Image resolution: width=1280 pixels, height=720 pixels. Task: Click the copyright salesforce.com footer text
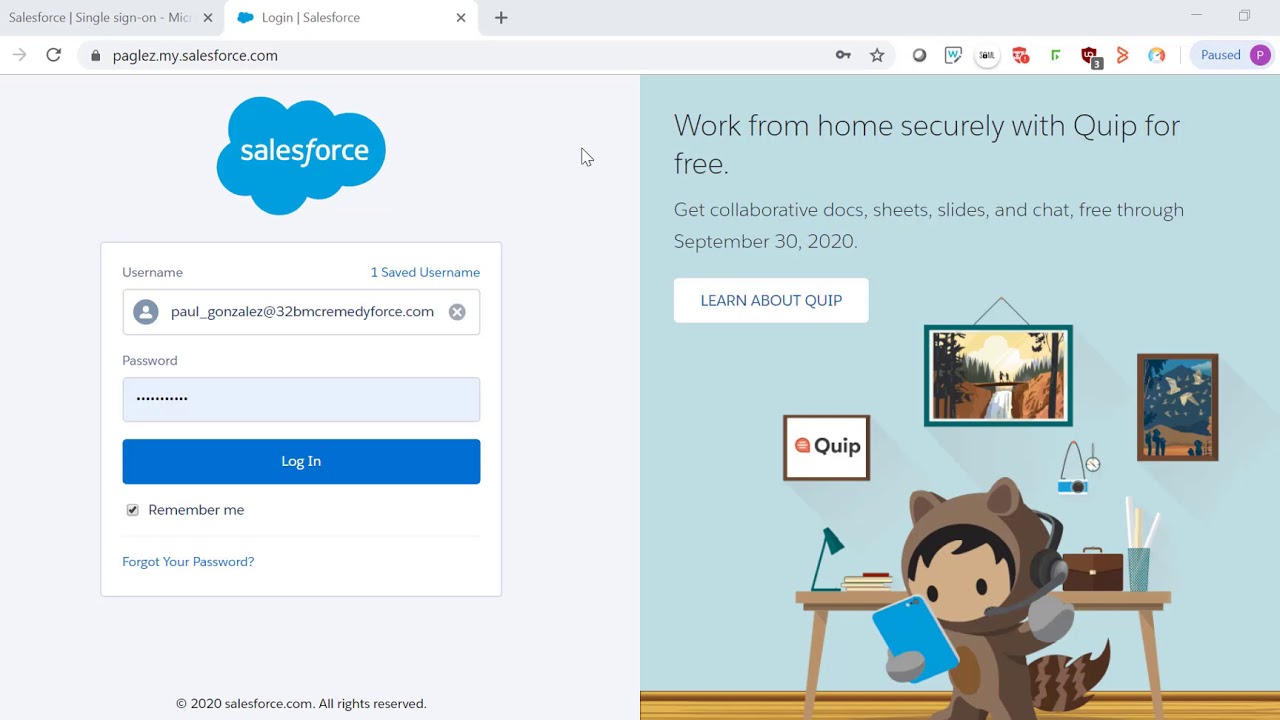[301, 704]
